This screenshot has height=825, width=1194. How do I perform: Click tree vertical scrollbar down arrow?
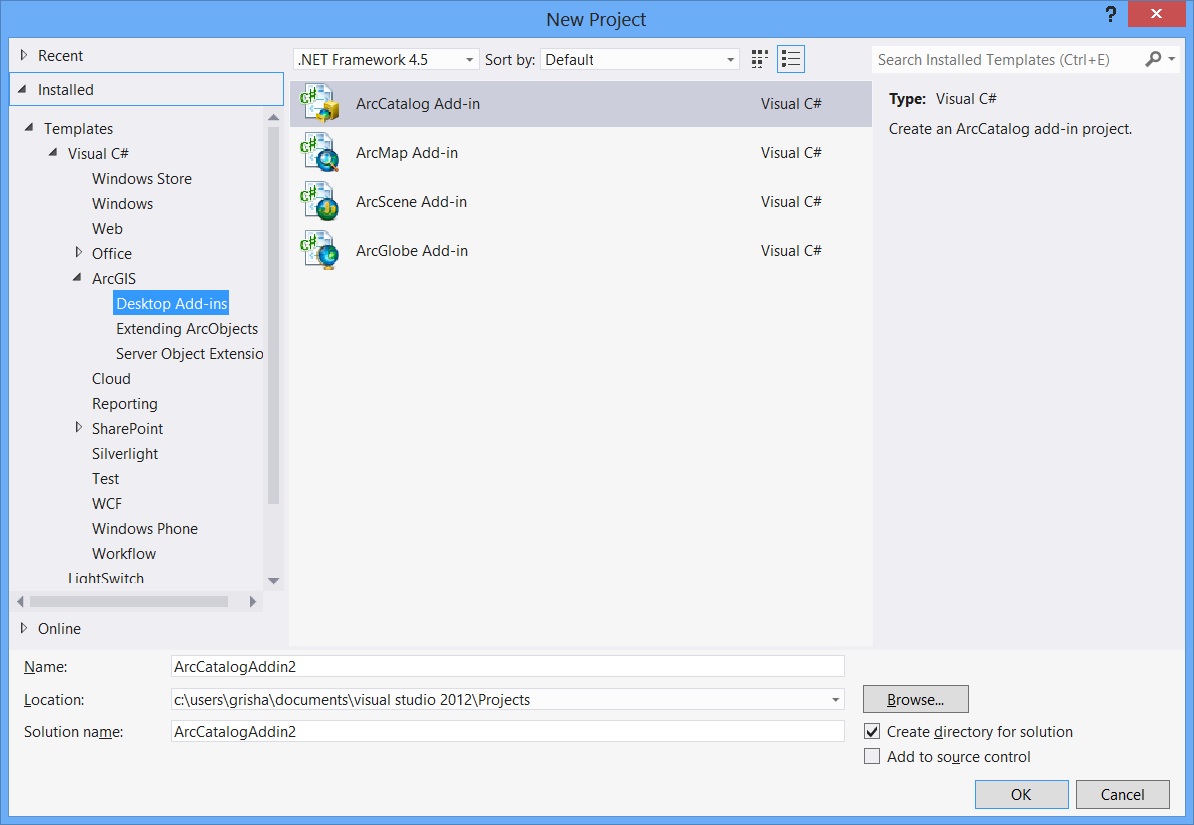(273, 581)
